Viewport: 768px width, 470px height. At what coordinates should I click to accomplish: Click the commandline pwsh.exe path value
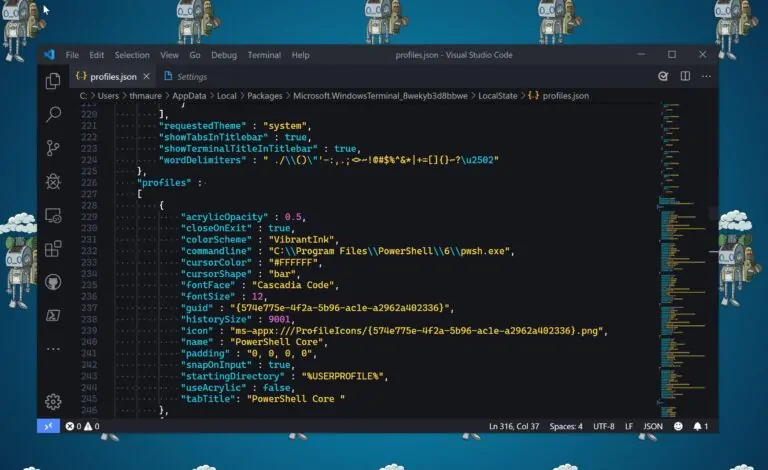(389, 251)
